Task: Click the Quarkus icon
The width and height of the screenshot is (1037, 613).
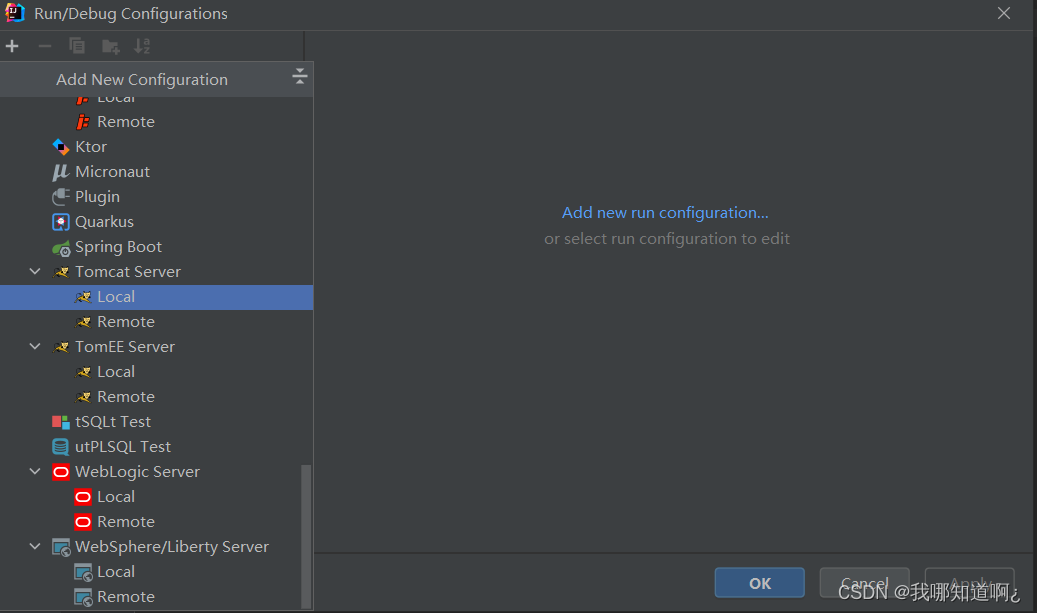Action: [x=61, y=222]
